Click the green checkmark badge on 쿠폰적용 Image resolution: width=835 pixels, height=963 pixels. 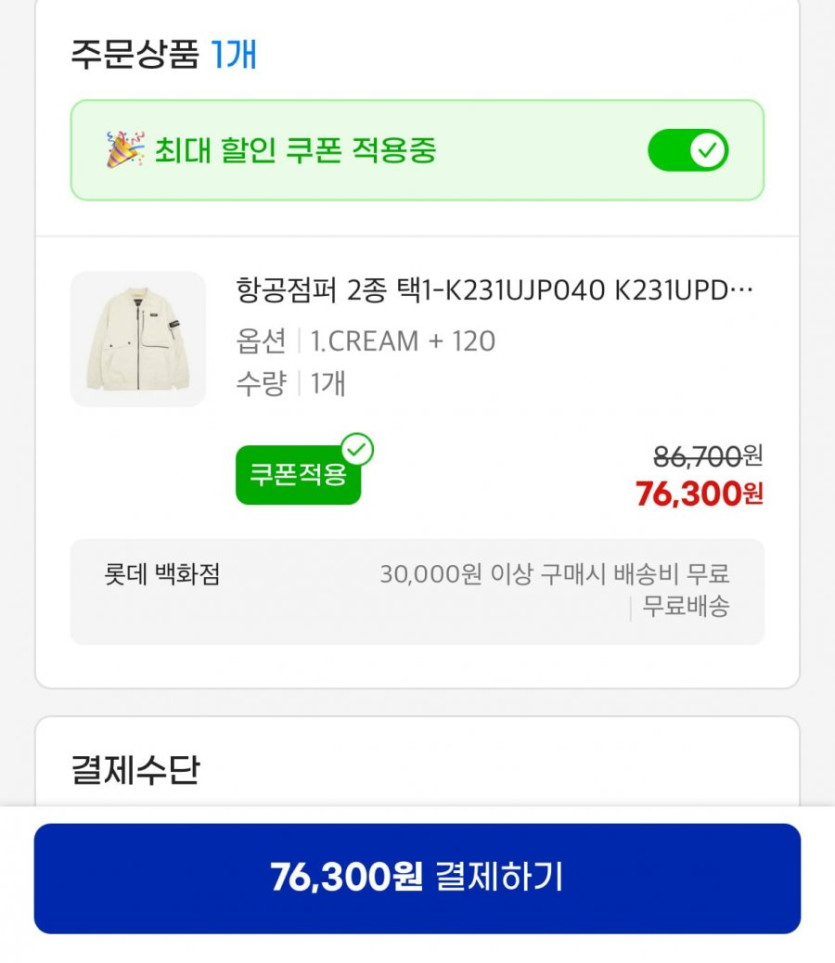[356, 450]
